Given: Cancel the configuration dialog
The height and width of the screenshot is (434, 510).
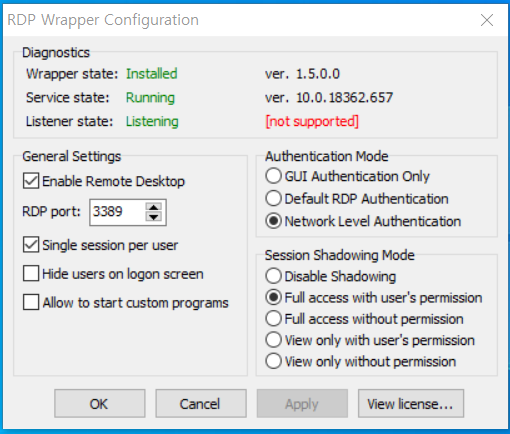Looking at the screenshot, I should [201, 403].
